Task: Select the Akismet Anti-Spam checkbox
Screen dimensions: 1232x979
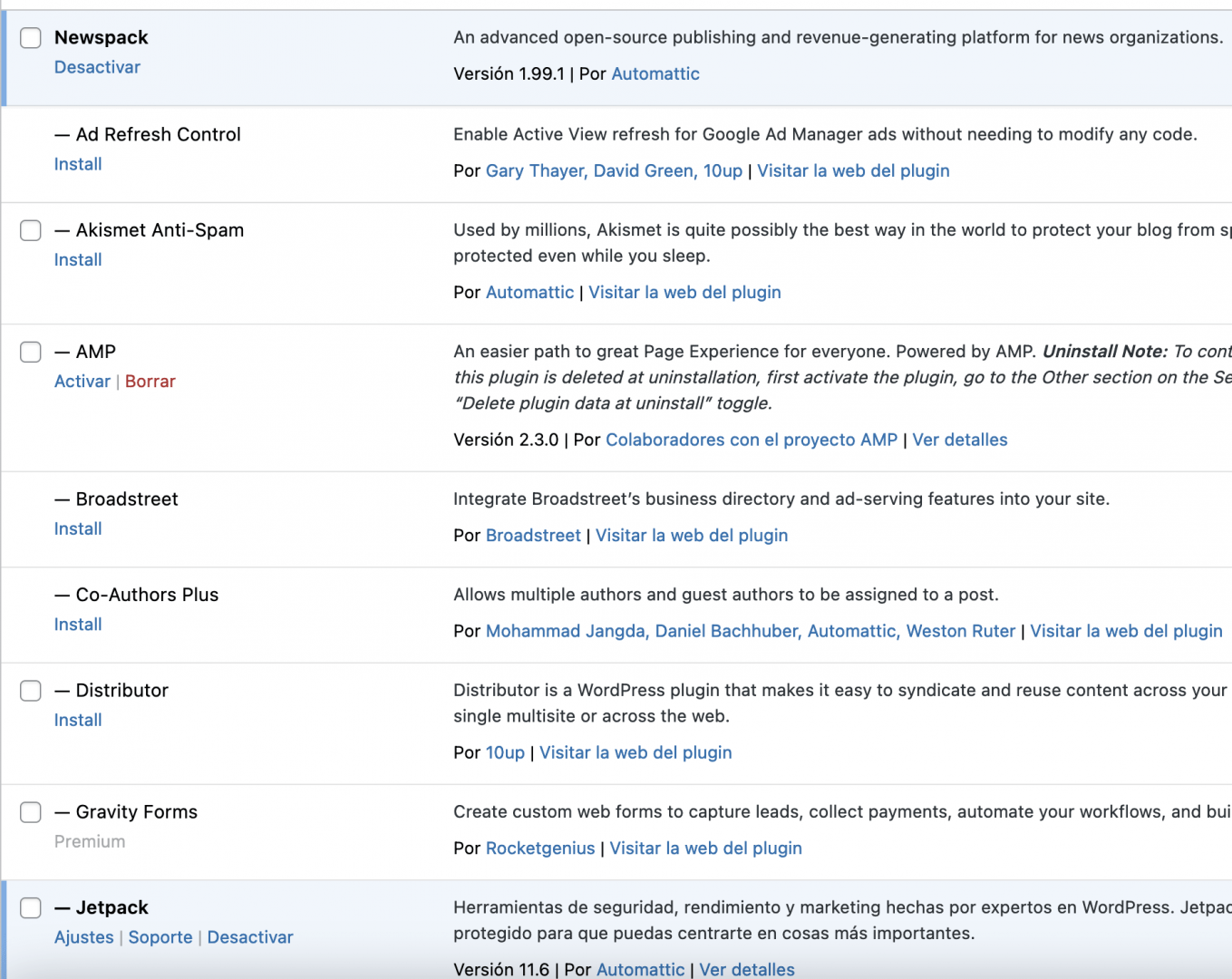Action: 31,230
